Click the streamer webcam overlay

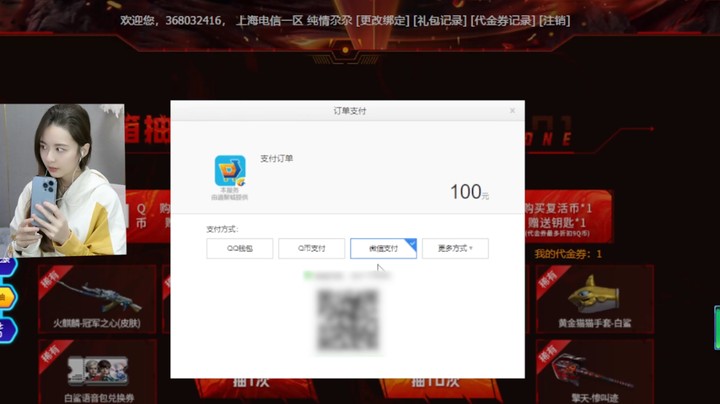63,180
